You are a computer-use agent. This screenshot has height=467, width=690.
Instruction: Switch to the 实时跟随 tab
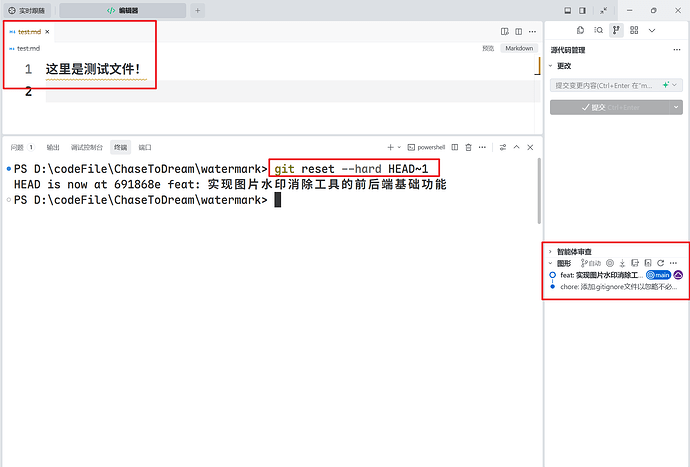tap(27, 11)
